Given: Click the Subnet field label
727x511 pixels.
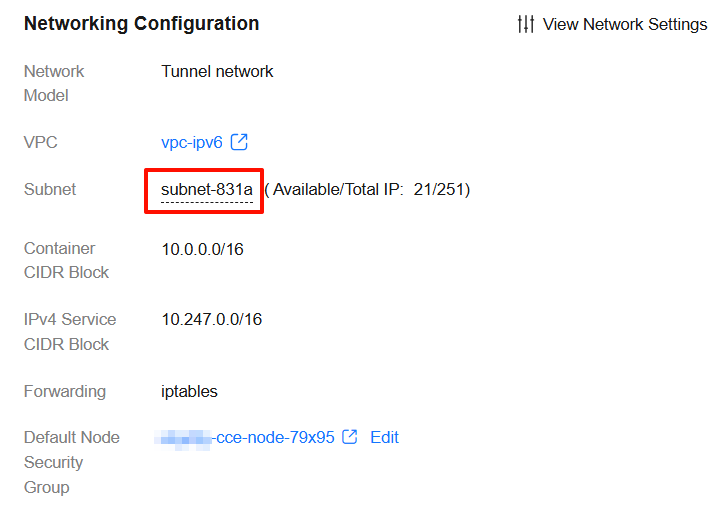Looking at the screenshot, I should point(50,190).
